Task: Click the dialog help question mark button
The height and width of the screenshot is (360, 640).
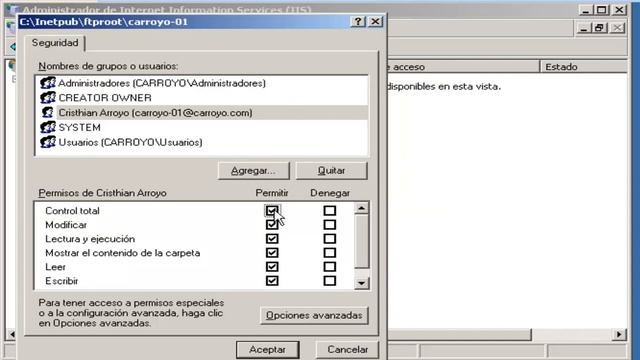Action: click(358, 22)
